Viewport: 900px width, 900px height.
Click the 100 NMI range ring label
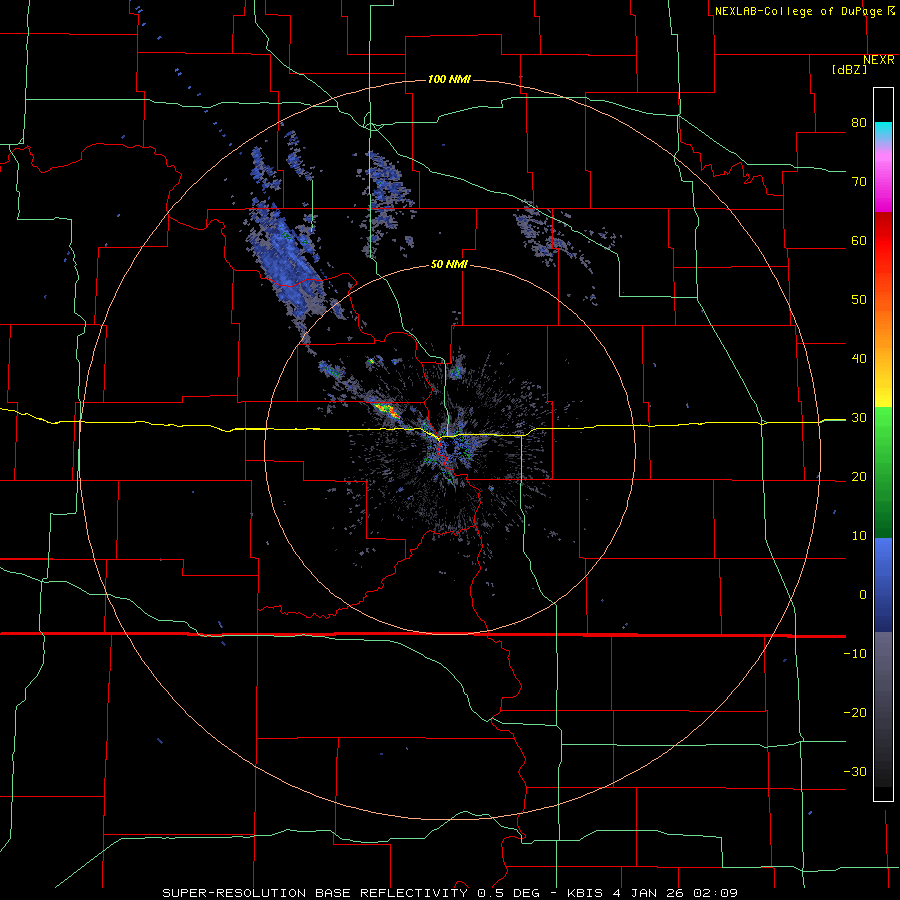(449, 79)
